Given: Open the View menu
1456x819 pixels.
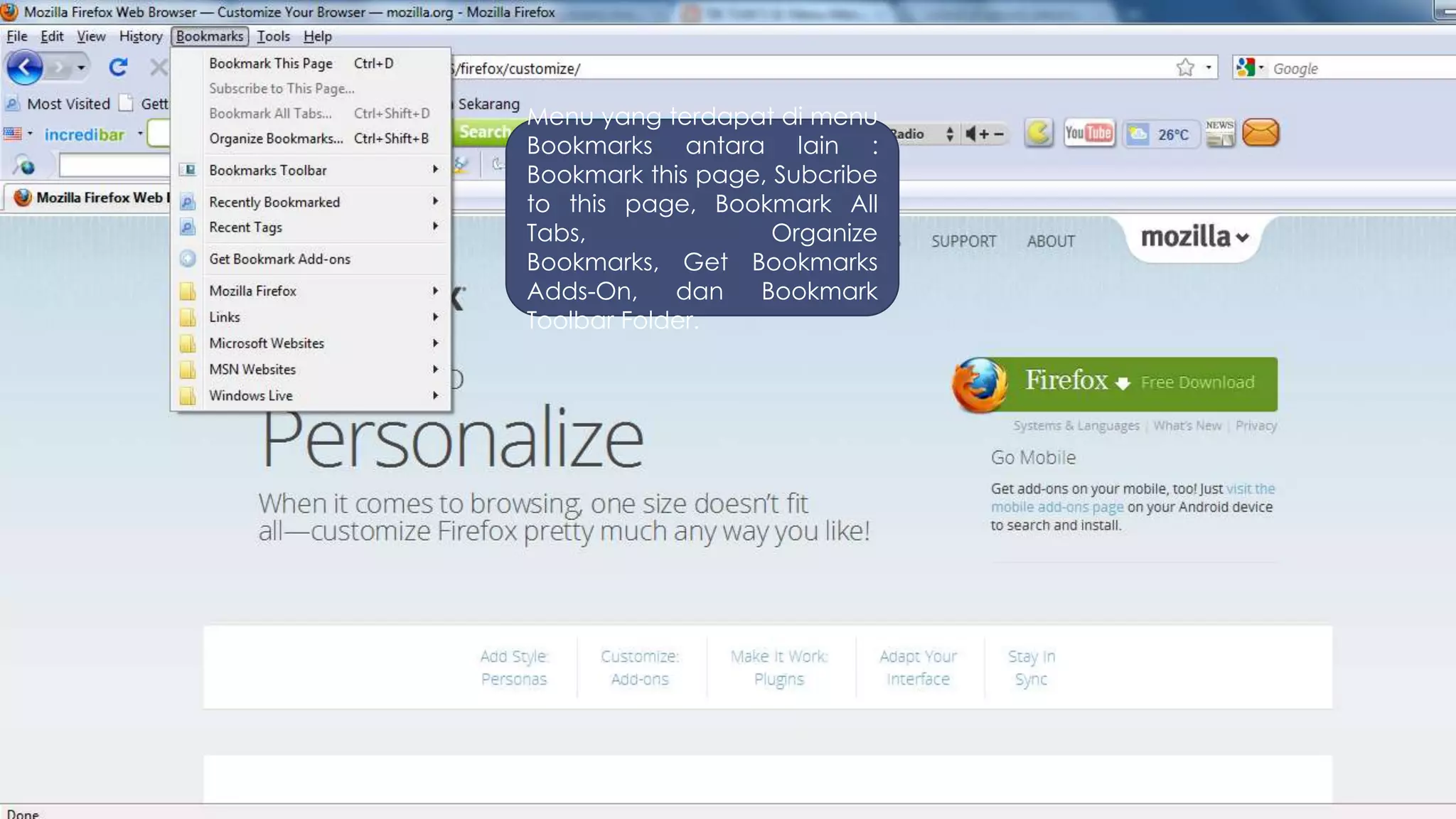Looking at the screenshot, I should click(x=91, y=36).
